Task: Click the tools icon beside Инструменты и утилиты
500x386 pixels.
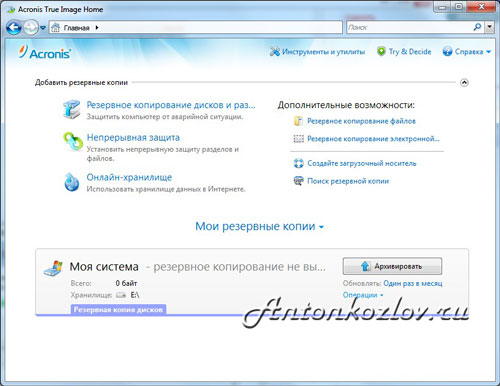Action: [x=275, y=51]
